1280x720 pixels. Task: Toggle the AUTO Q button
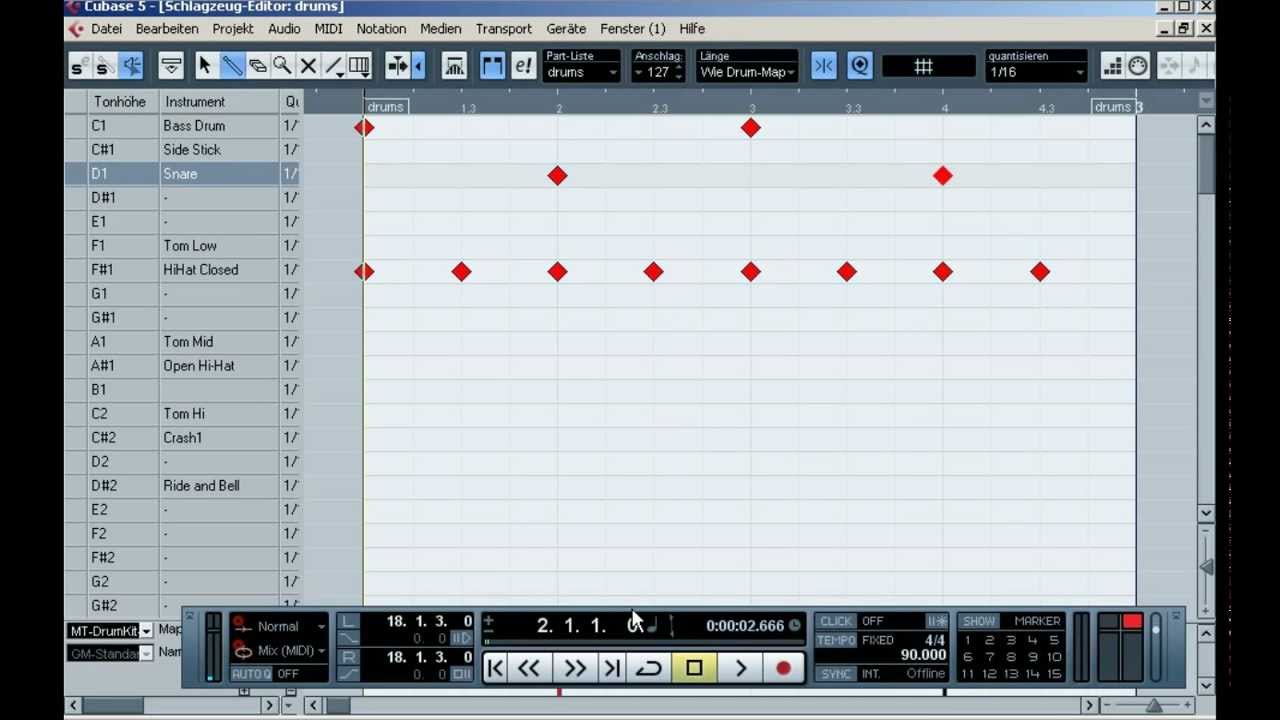(x=252, y=674)
